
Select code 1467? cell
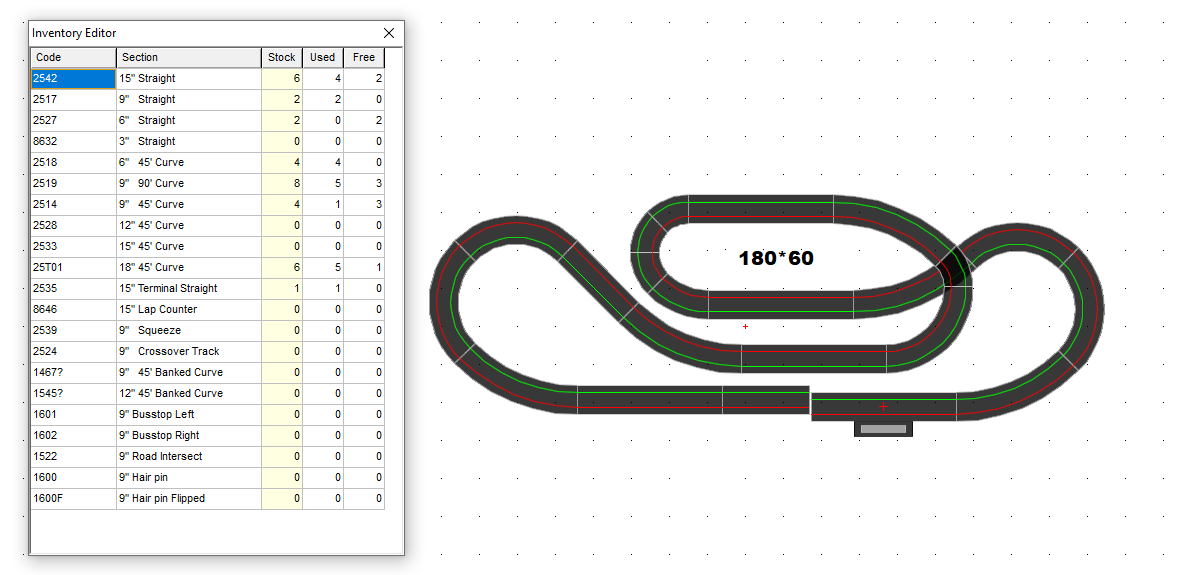(73, 372)
